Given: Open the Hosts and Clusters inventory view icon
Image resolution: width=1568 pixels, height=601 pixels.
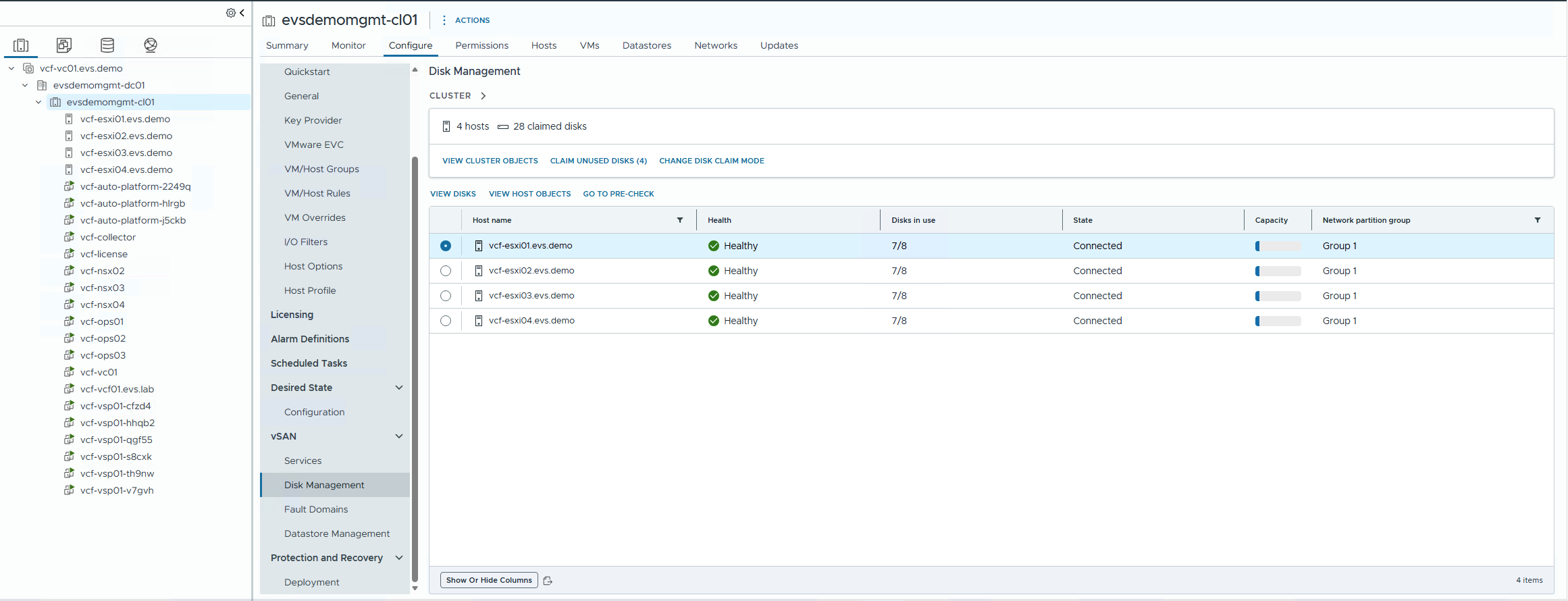Looking at the screenshot, I should click(x=21, y=45).
